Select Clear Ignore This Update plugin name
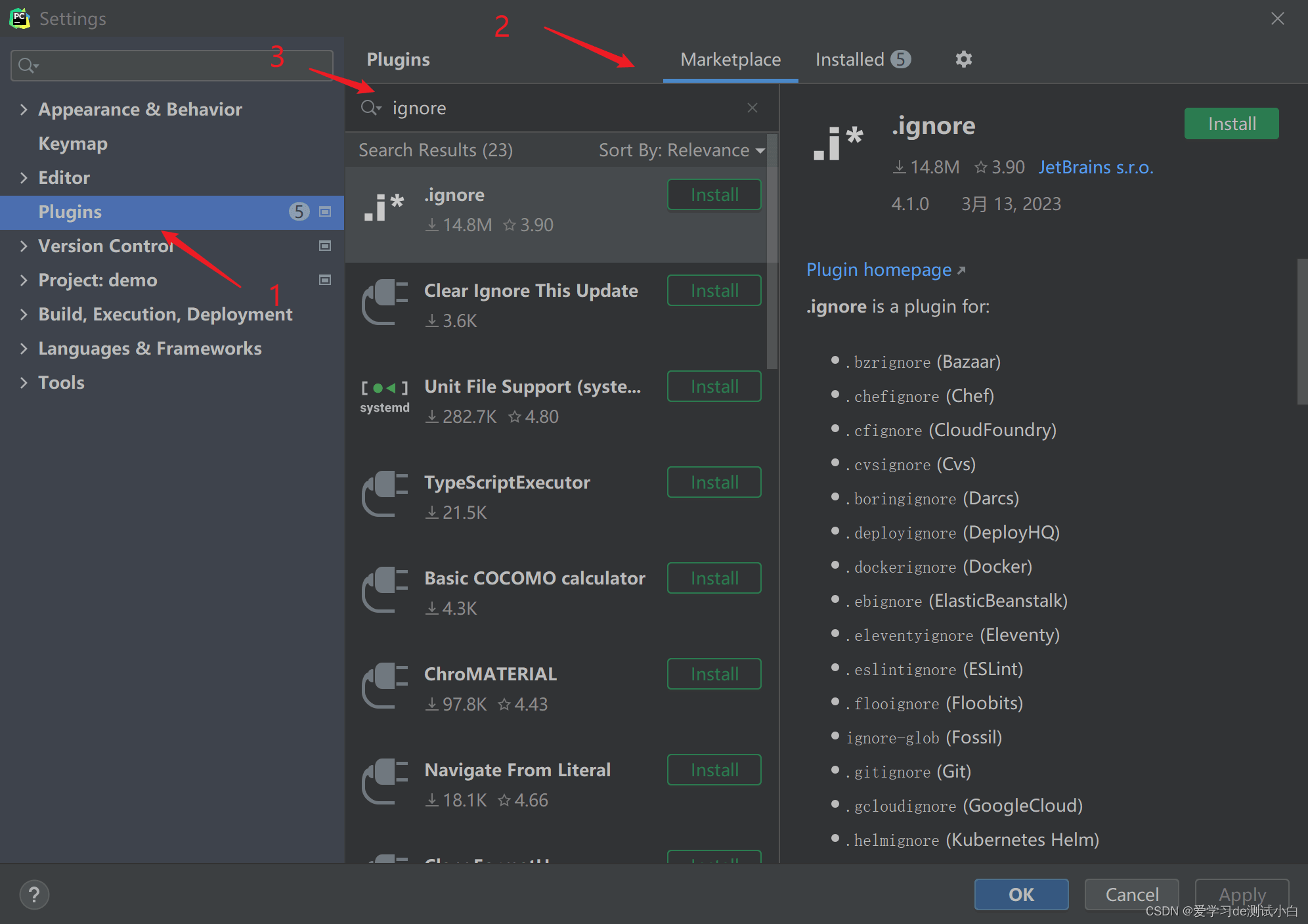1308x924 pixels. (531, 291)
